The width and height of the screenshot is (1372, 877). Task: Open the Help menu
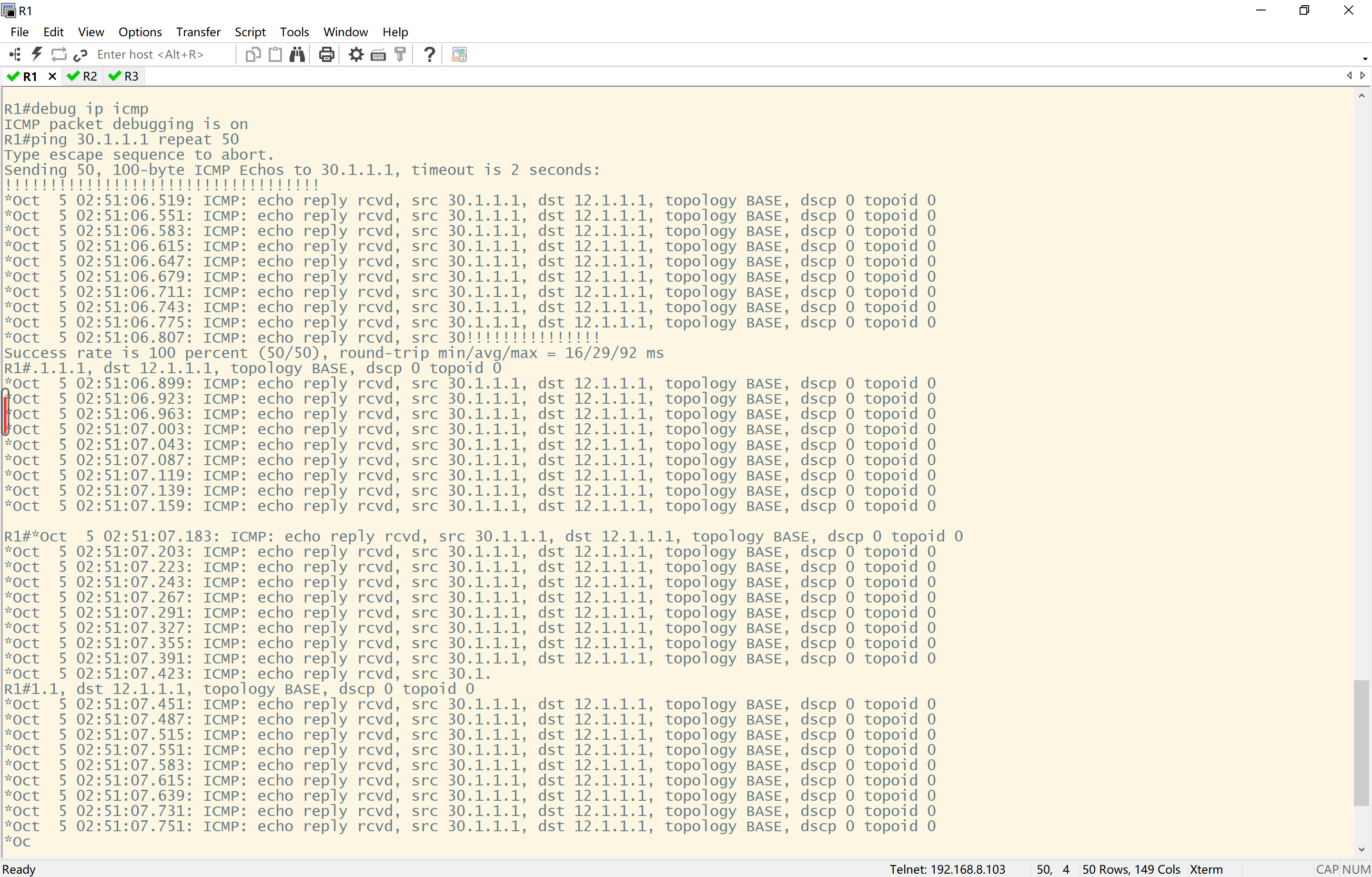[x=395, y=32]
